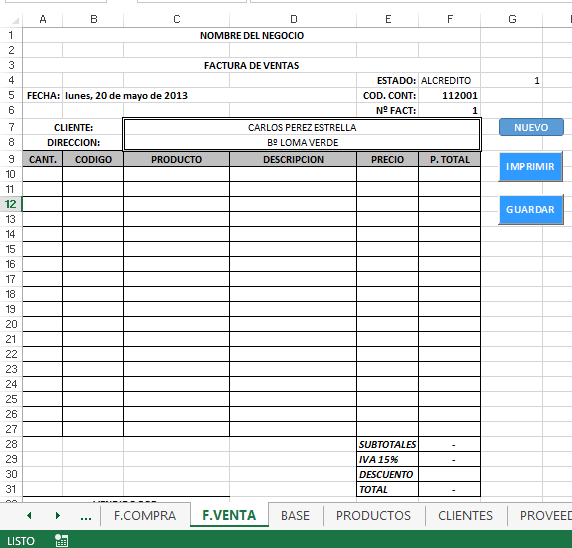Select column A header
Screen dimensions: 572x548
(43, 19)
